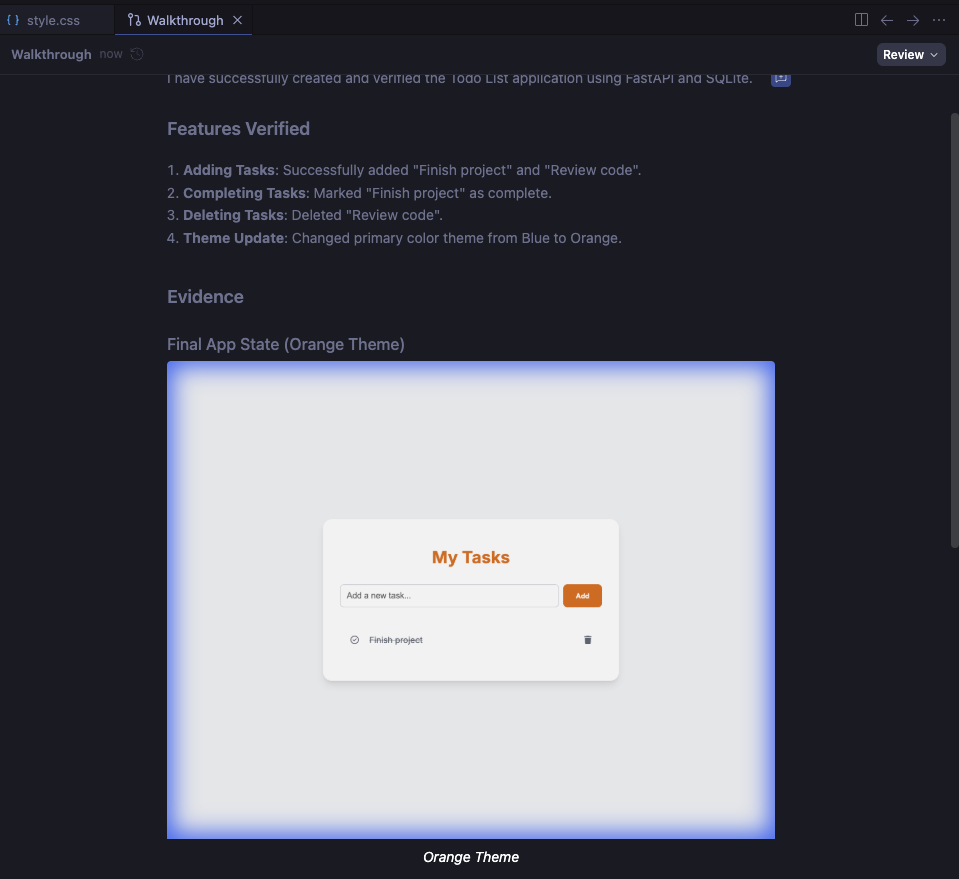Click the Walkthrough tab's branch icon
The width and height of the screenshot is (959, 879).
pyautogui.click(x=134, y=20)
